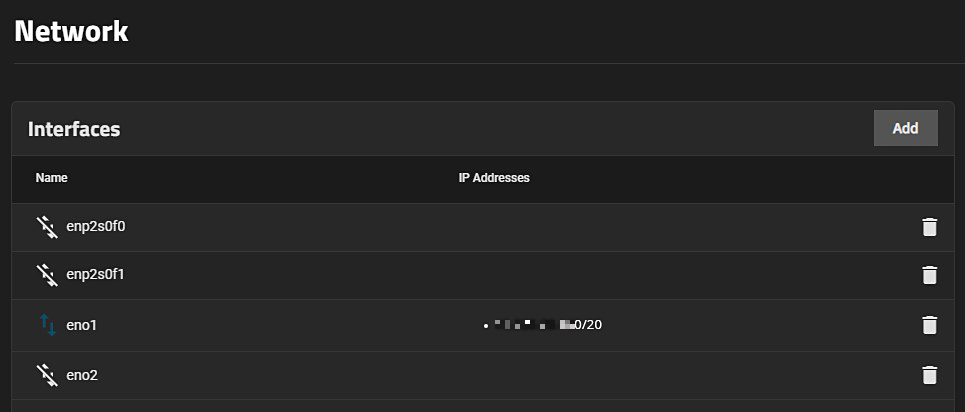Click the blue traffic arrows icon for eno1
Viewport: 965px width, 412px height.
(x=47, y=324)
